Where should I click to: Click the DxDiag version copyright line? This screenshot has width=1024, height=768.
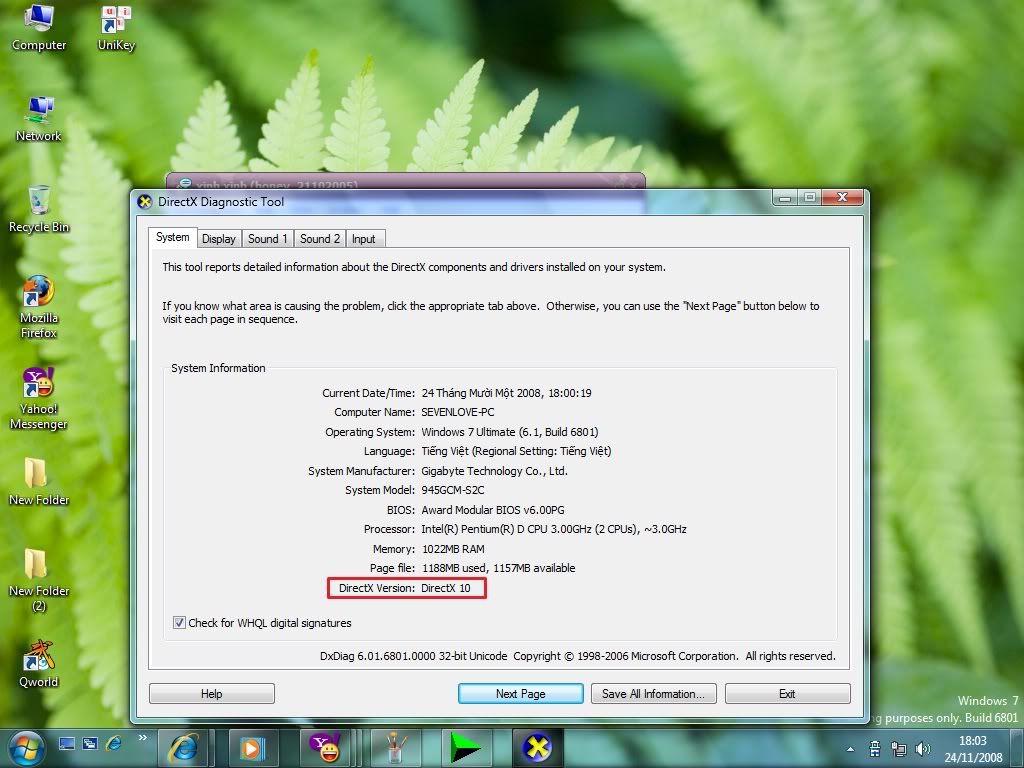point(578,656)
